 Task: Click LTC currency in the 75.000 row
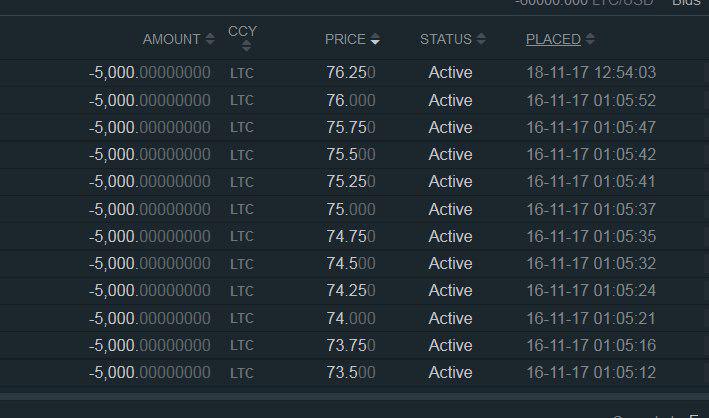click(242, 209)
